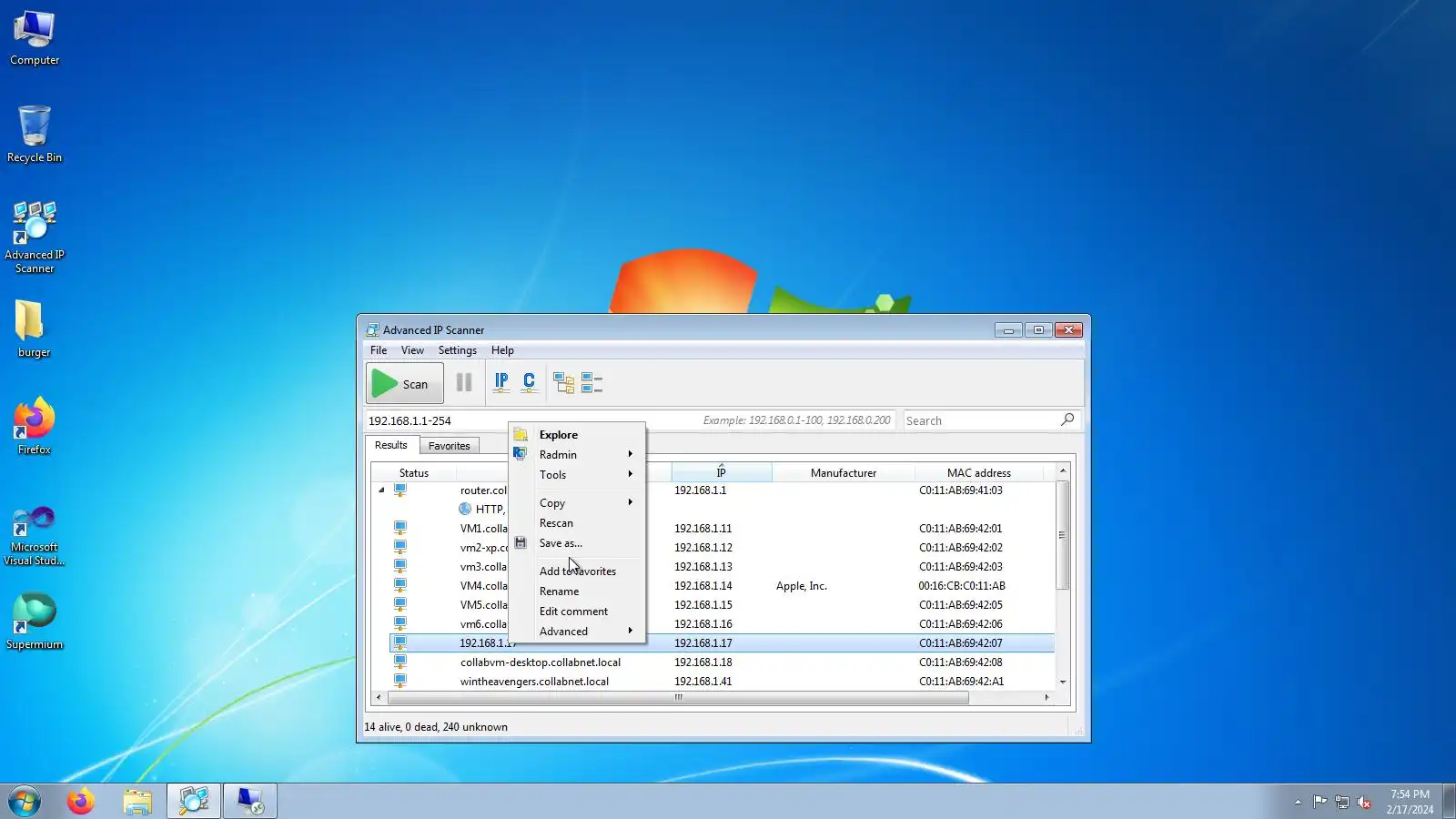This screenshot has height=819, width=1456.
Task: Choose Explore in the context menu
Action: [x=578, y=435]
